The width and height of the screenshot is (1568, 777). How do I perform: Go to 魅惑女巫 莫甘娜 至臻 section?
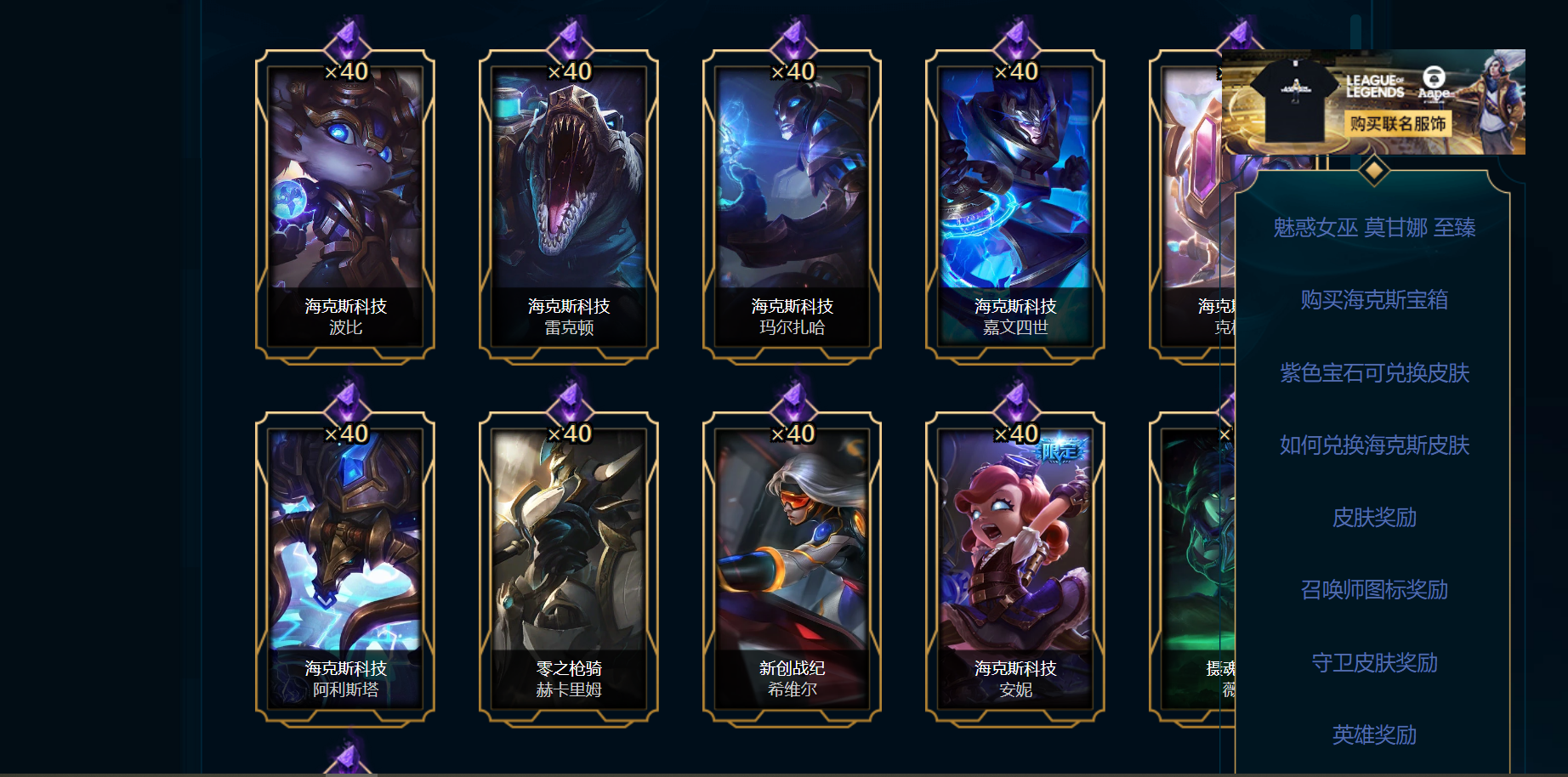(1374, 228)
